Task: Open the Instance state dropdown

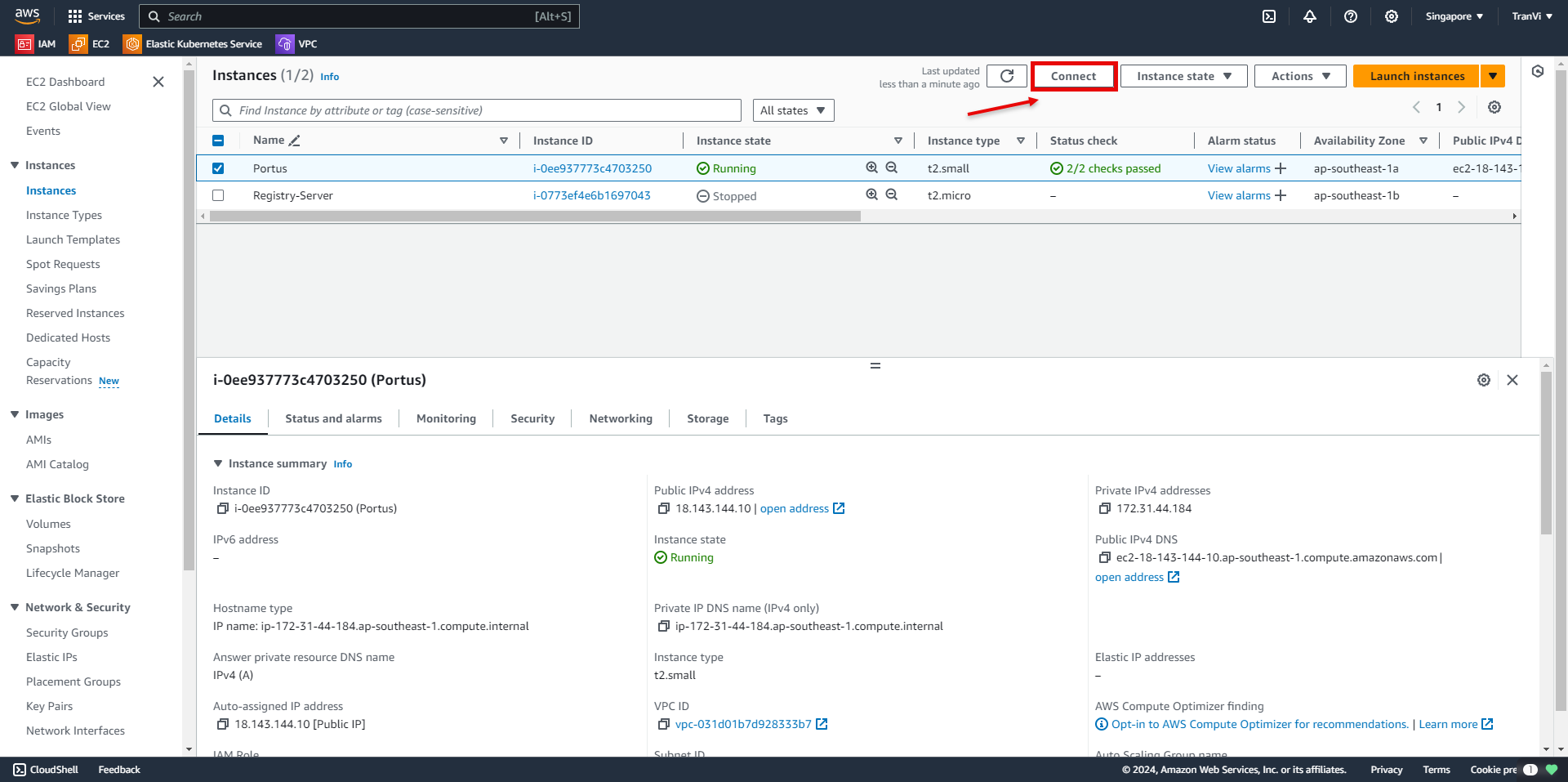Action: pos(1183,76)
